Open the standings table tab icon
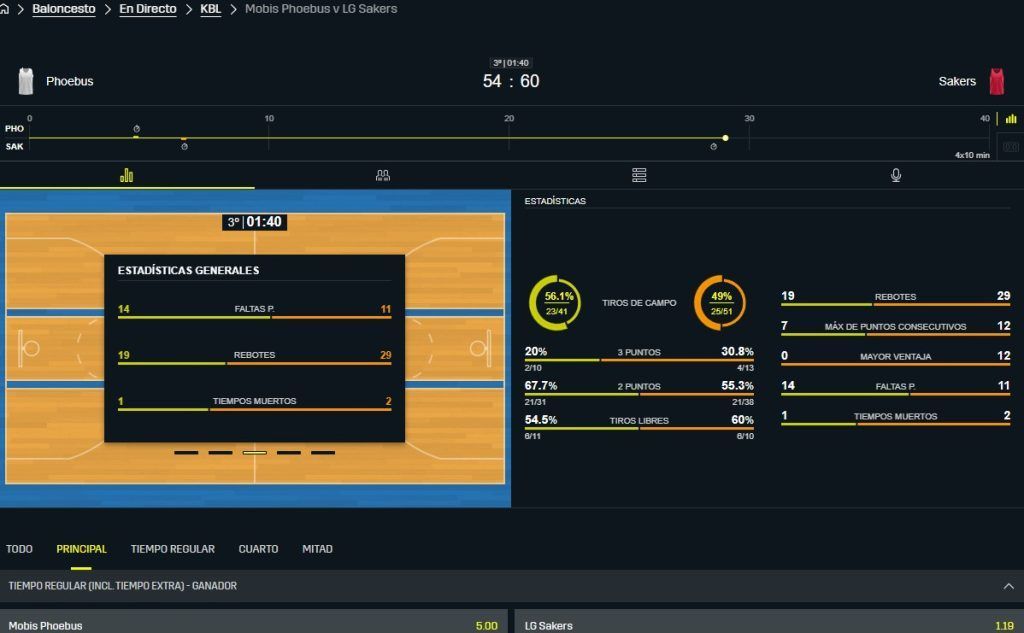1024x633 pixels. pyautogui.click(x=639, y=175)
